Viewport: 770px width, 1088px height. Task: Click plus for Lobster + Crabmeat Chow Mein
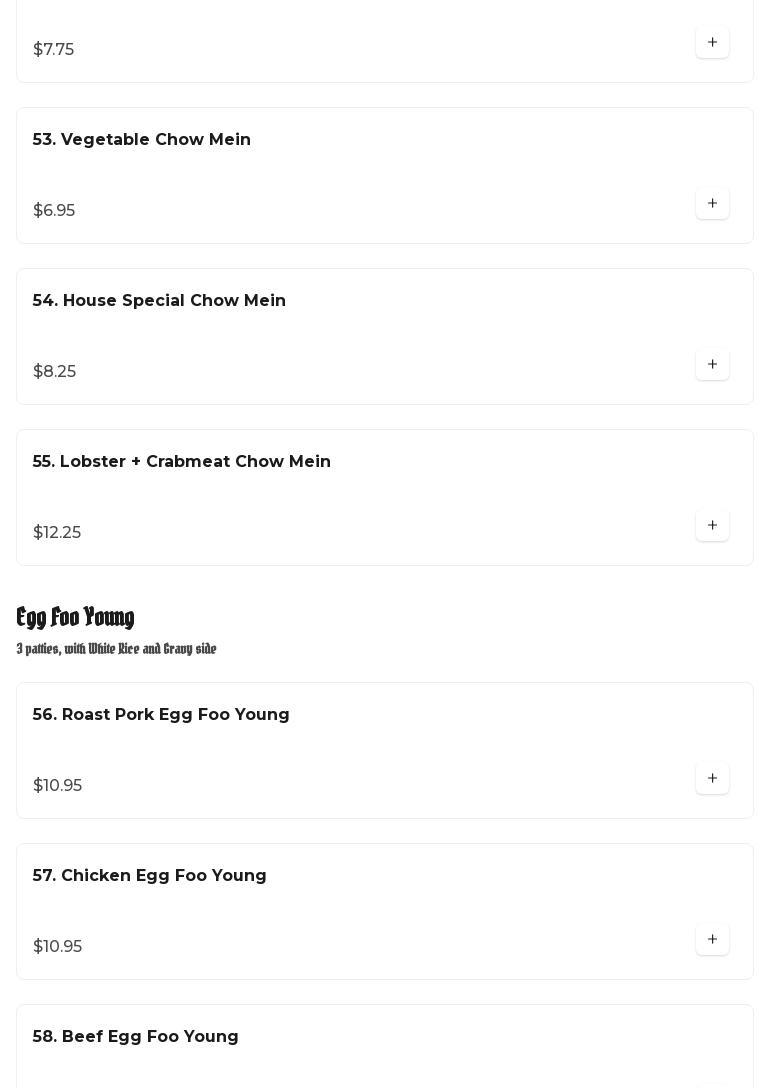[712, 526]
